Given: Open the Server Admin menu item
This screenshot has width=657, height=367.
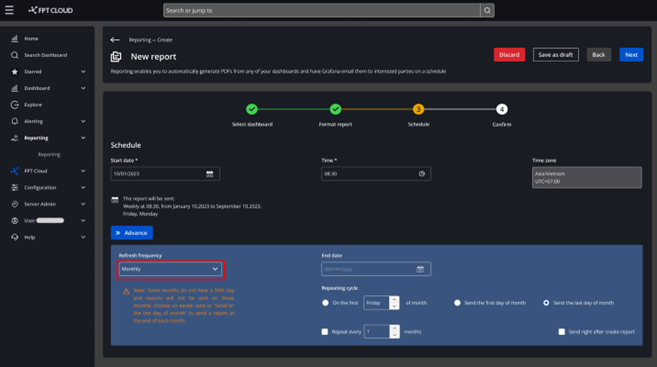Looking at the screenshot, I should [40, 204].
